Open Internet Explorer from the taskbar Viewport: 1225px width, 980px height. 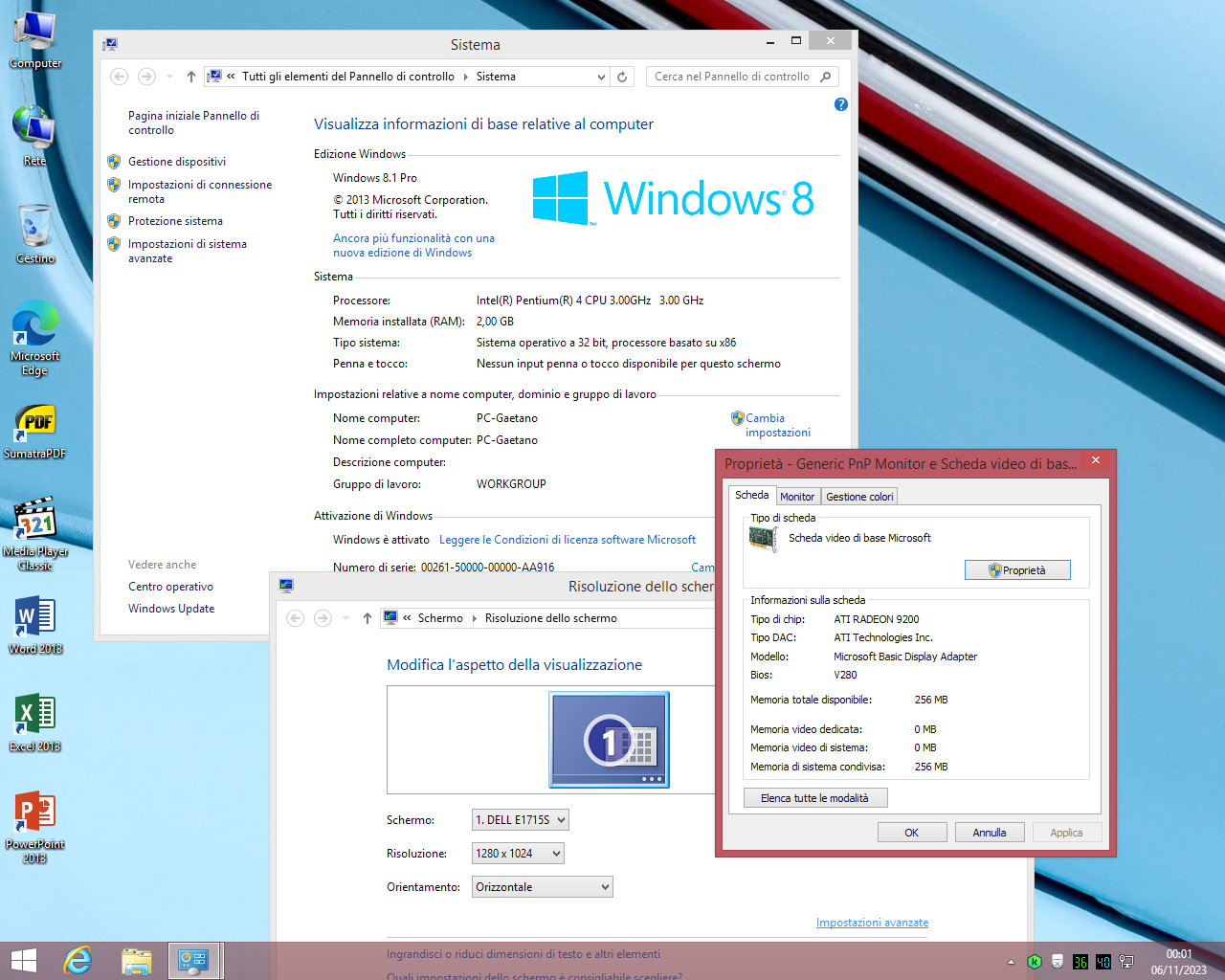(x=78, y=960)
